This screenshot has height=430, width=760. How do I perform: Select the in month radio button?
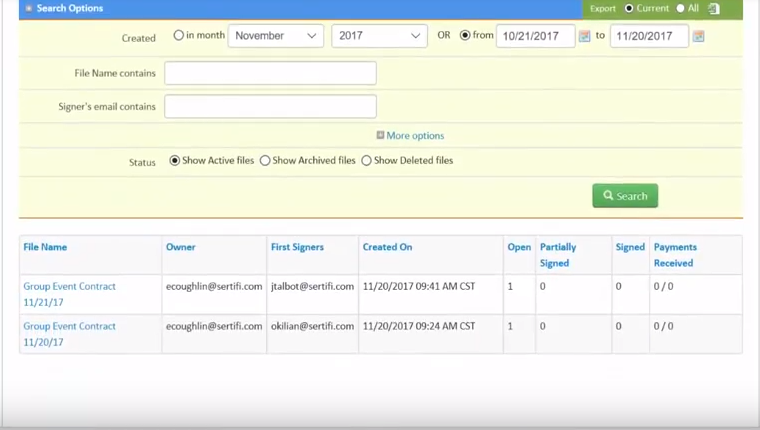(x=178, y=35)
